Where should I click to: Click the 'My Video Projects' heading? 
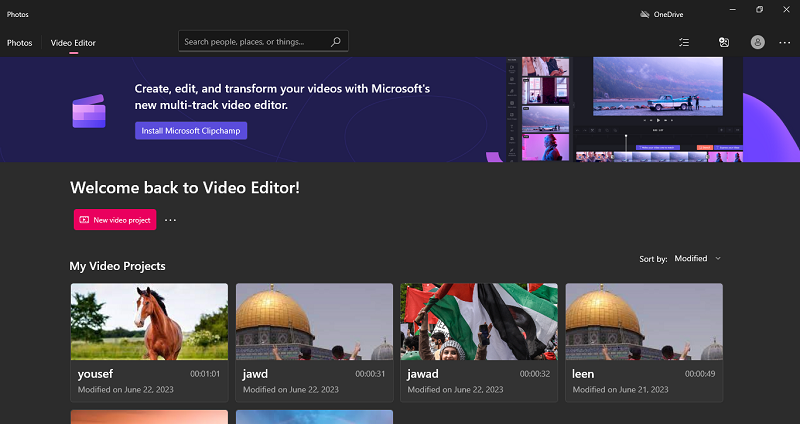coord(117,266)
